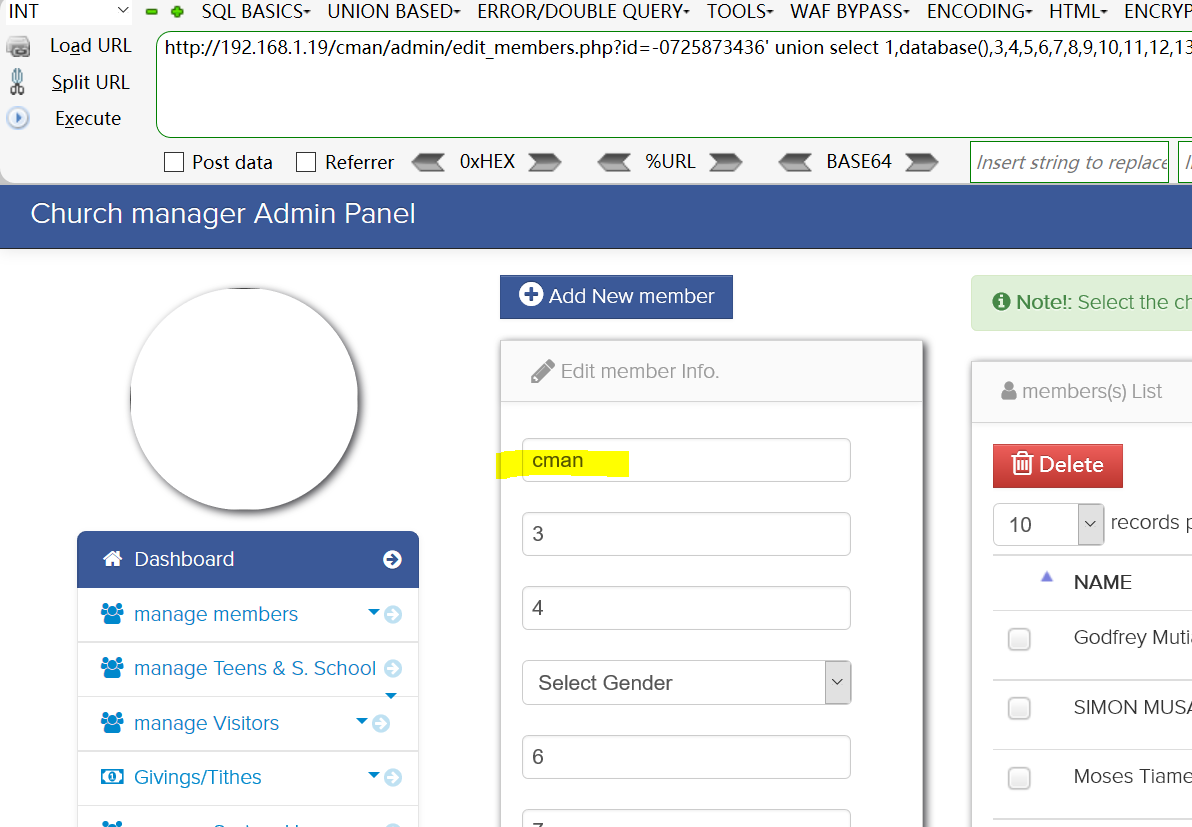Click the Execute label
Image resolution: width=1192 pixels, height=827 pixels.
coord(87,119)
